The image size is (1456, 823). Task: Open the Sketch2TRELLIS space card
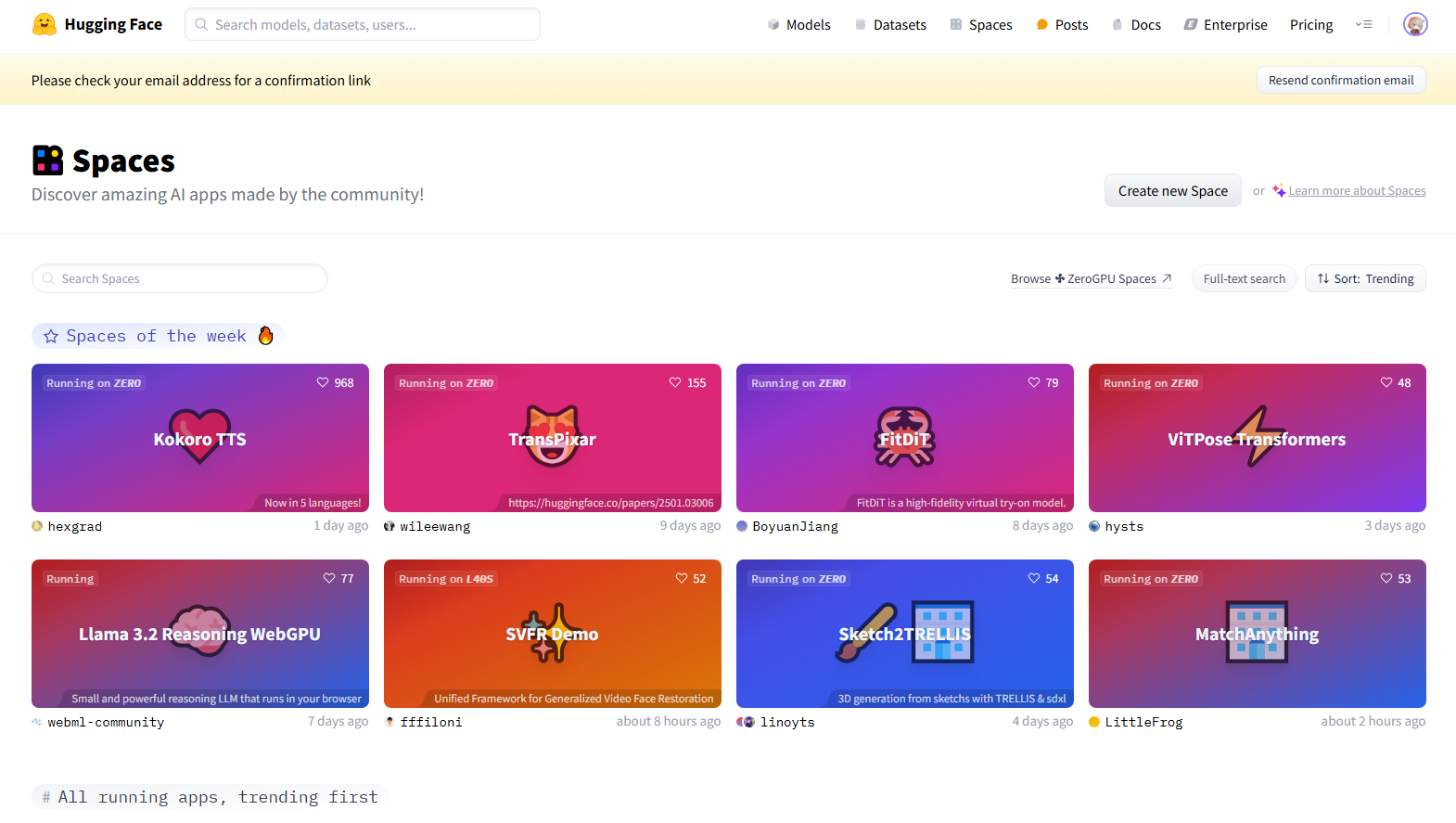(x=905, y=634)
